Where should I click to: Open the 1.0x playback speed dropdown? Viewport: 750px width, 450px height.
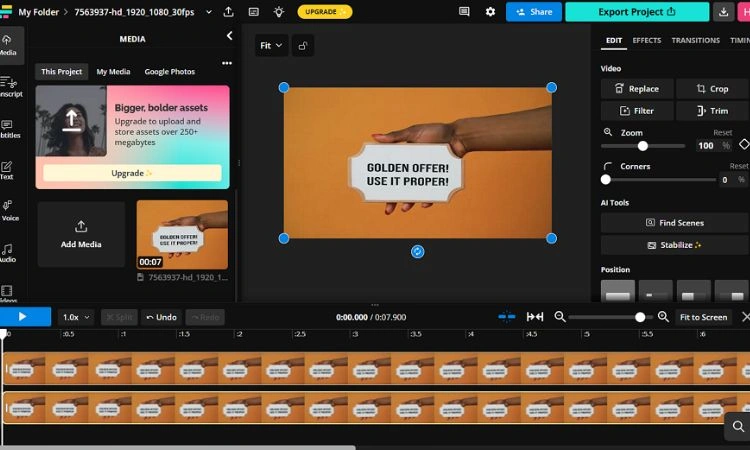click(x=76, y=317)
